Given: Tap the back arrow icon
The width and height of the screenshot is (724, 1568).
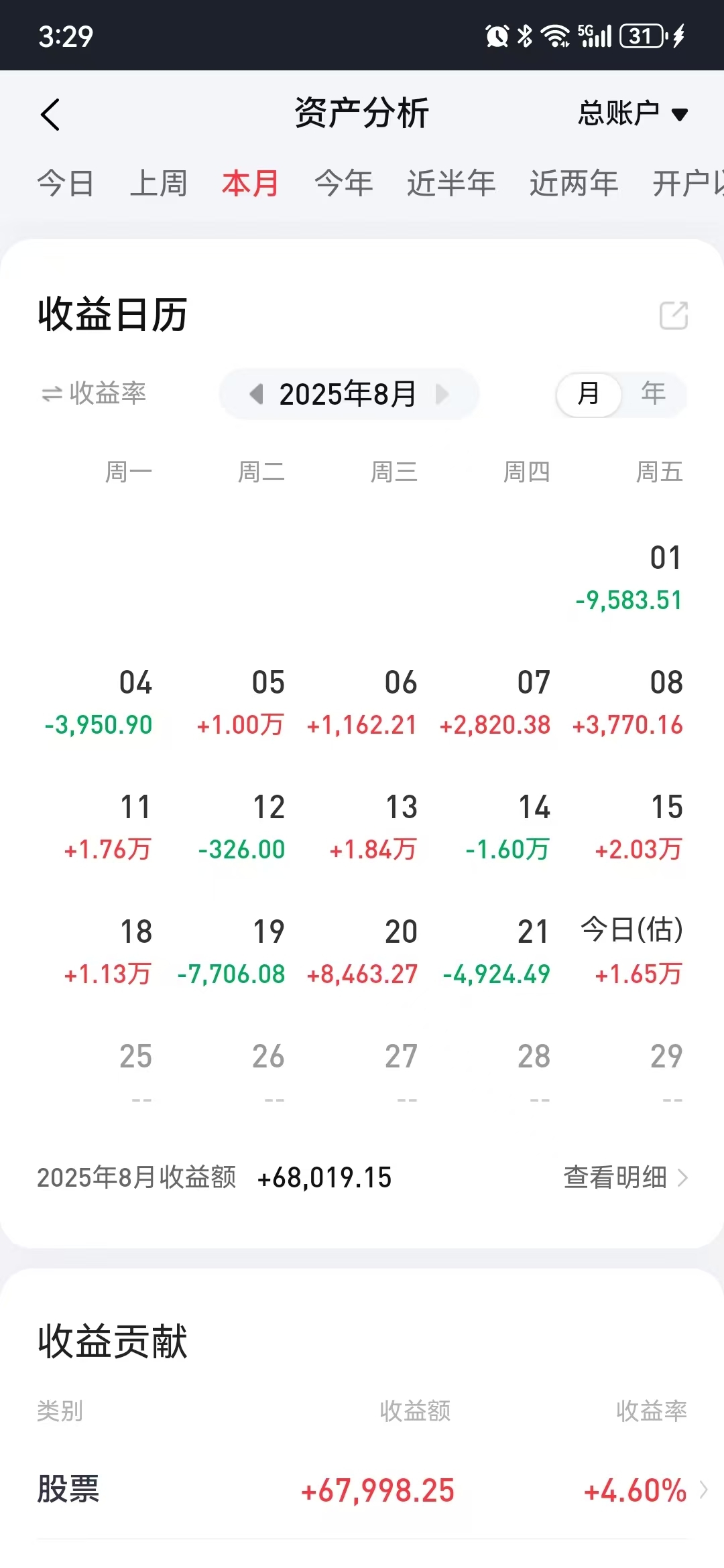Looking at the screenshot, I should tap(51, 114).
